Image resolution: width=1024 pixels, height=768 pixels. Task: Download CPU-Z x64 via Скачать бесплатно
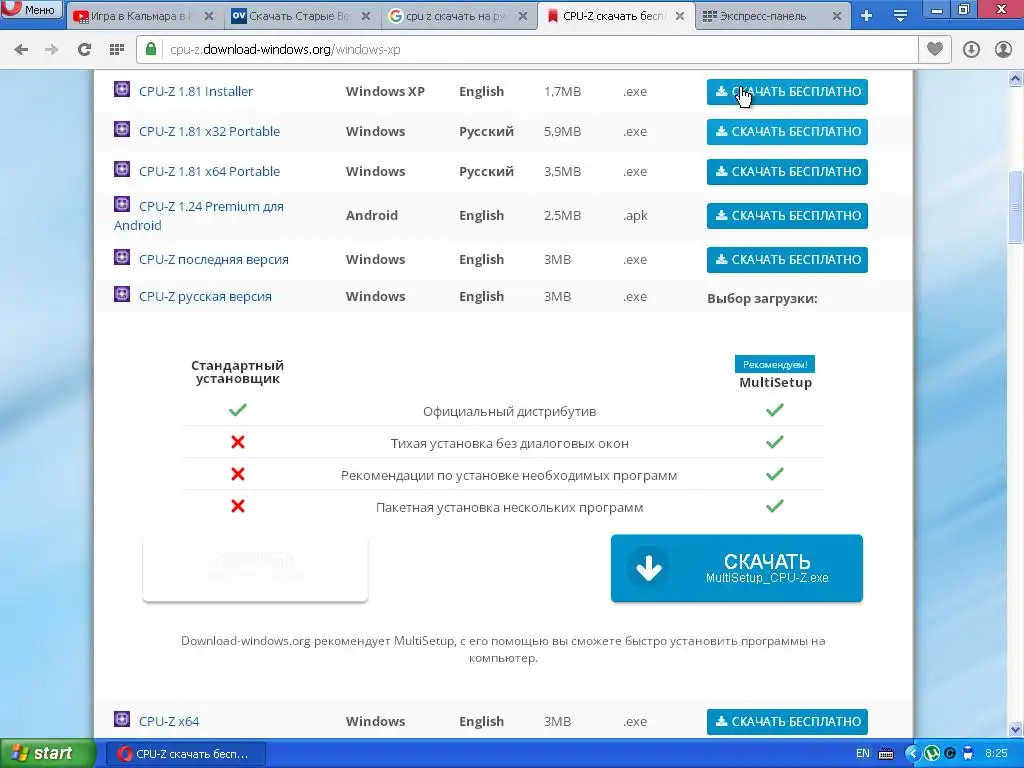787,722
